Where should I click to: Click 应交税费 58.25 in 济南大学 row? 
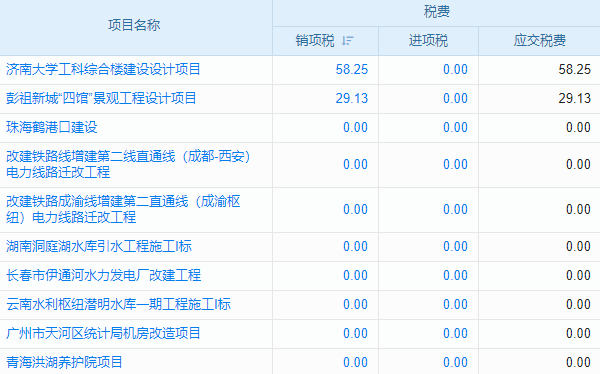pos(574,70)
